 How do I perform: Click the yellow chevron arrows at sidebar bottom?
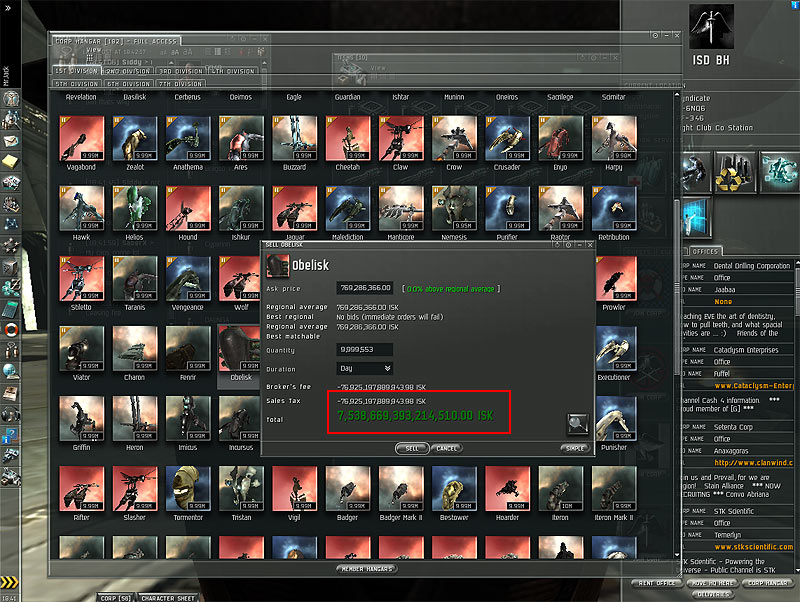[9, 582]
